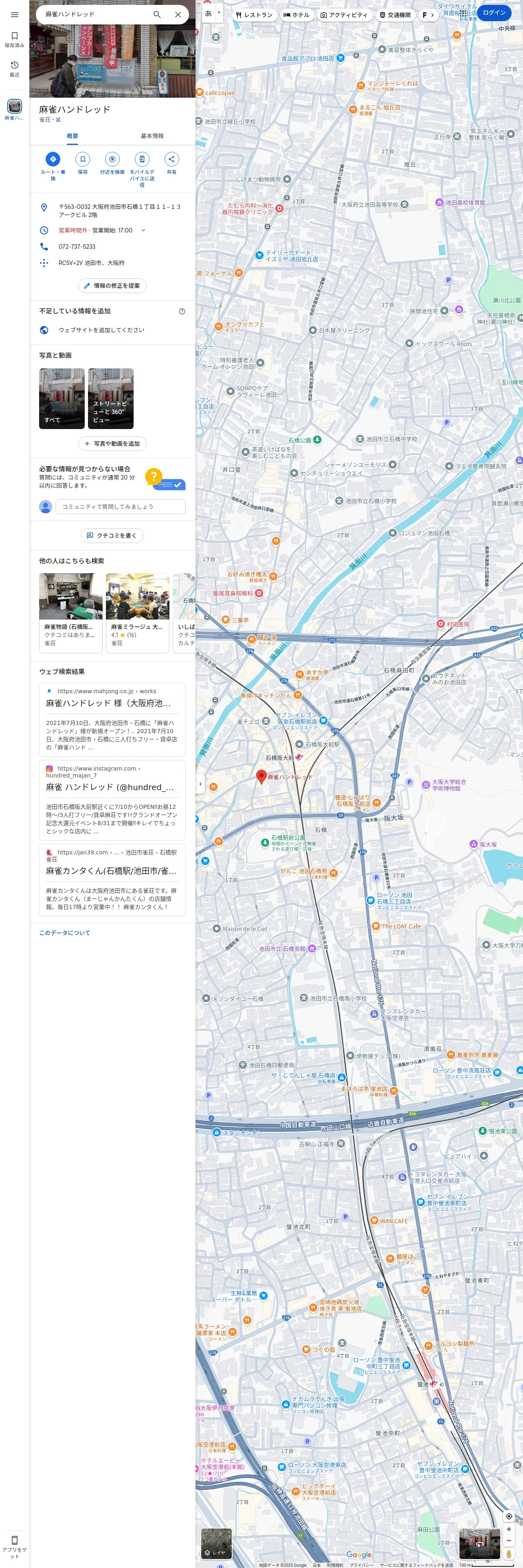The height and width of the screenshot is (1568, 523).
Task: Click ウェブサイトを追加してください link
Action: click(x=101, y=330)
